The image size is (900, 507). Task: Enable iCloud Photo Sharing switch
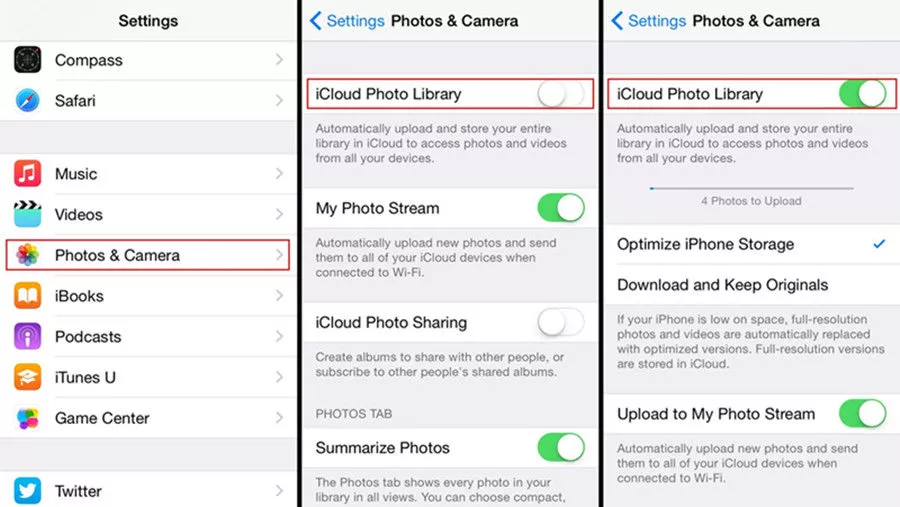tap(561, 322)
